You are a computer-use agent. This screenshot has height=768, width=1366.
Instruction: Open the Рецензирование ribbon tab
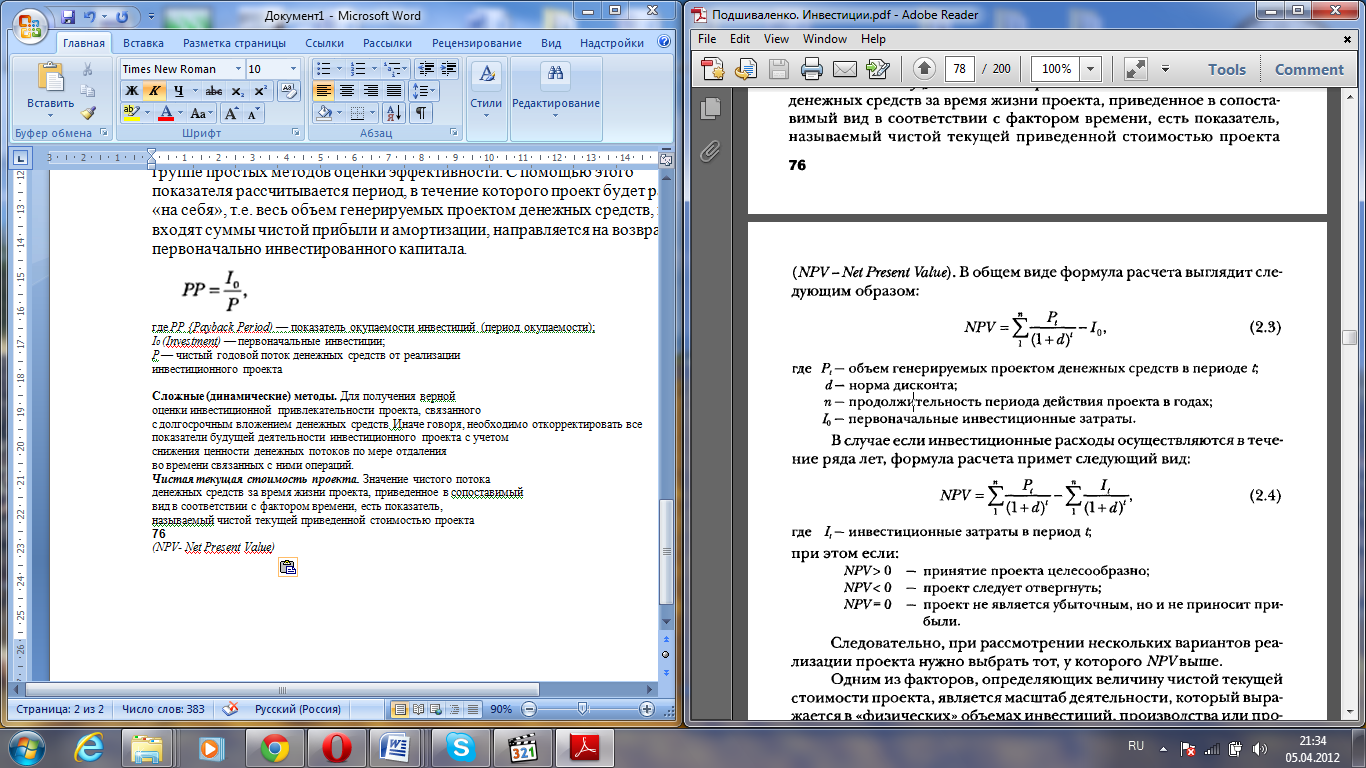click(x=477, y=43)
